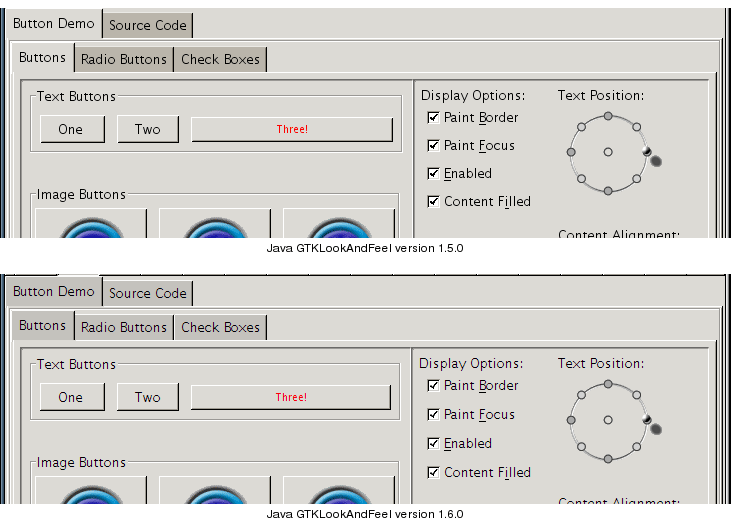Choose top-left text position radio in 1.6.0 panel
Image resolution: width=731 pixels, height=532 pixels.
581,395
